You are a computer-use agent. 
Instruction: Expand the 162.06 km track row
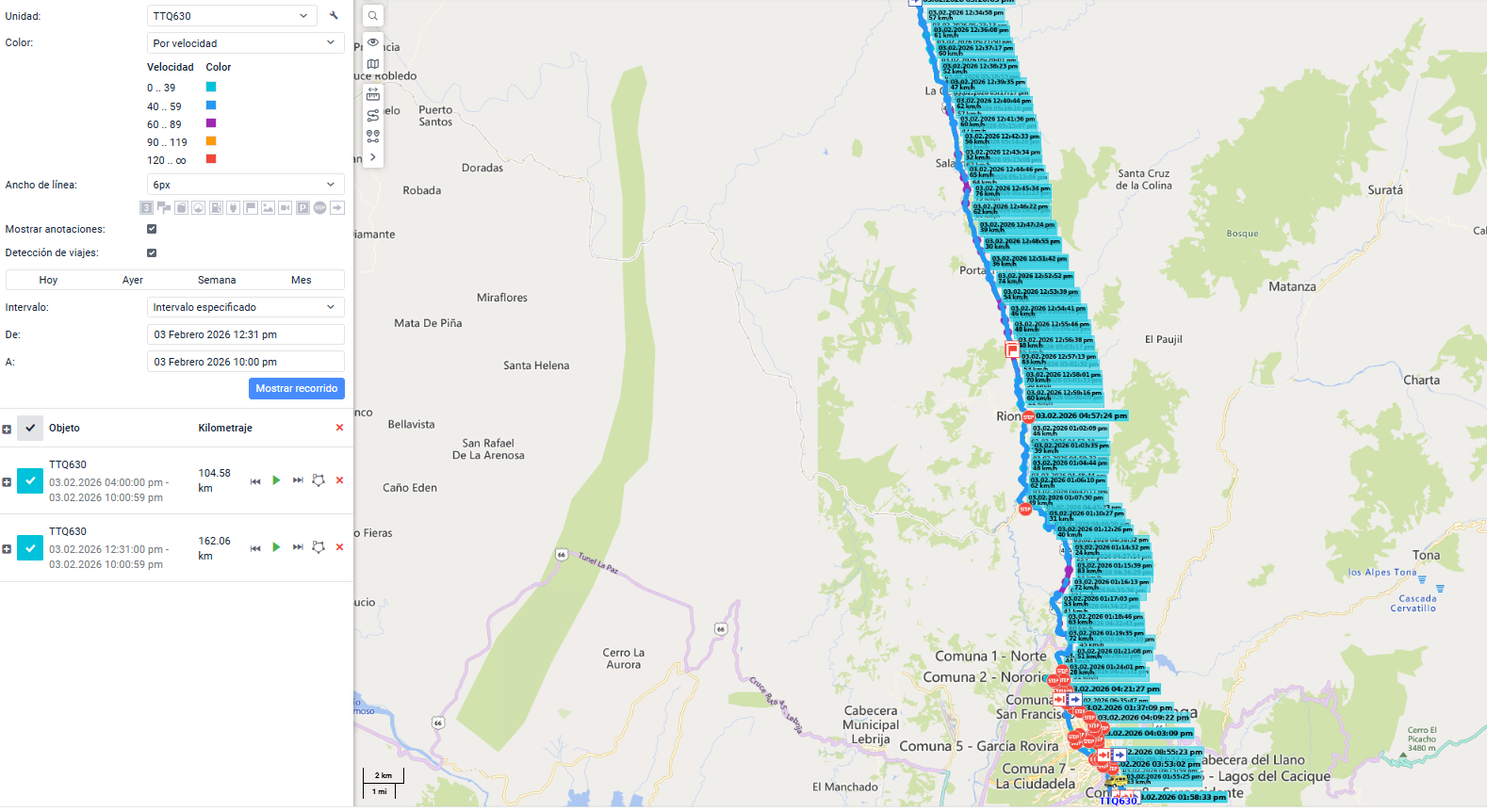7,549
